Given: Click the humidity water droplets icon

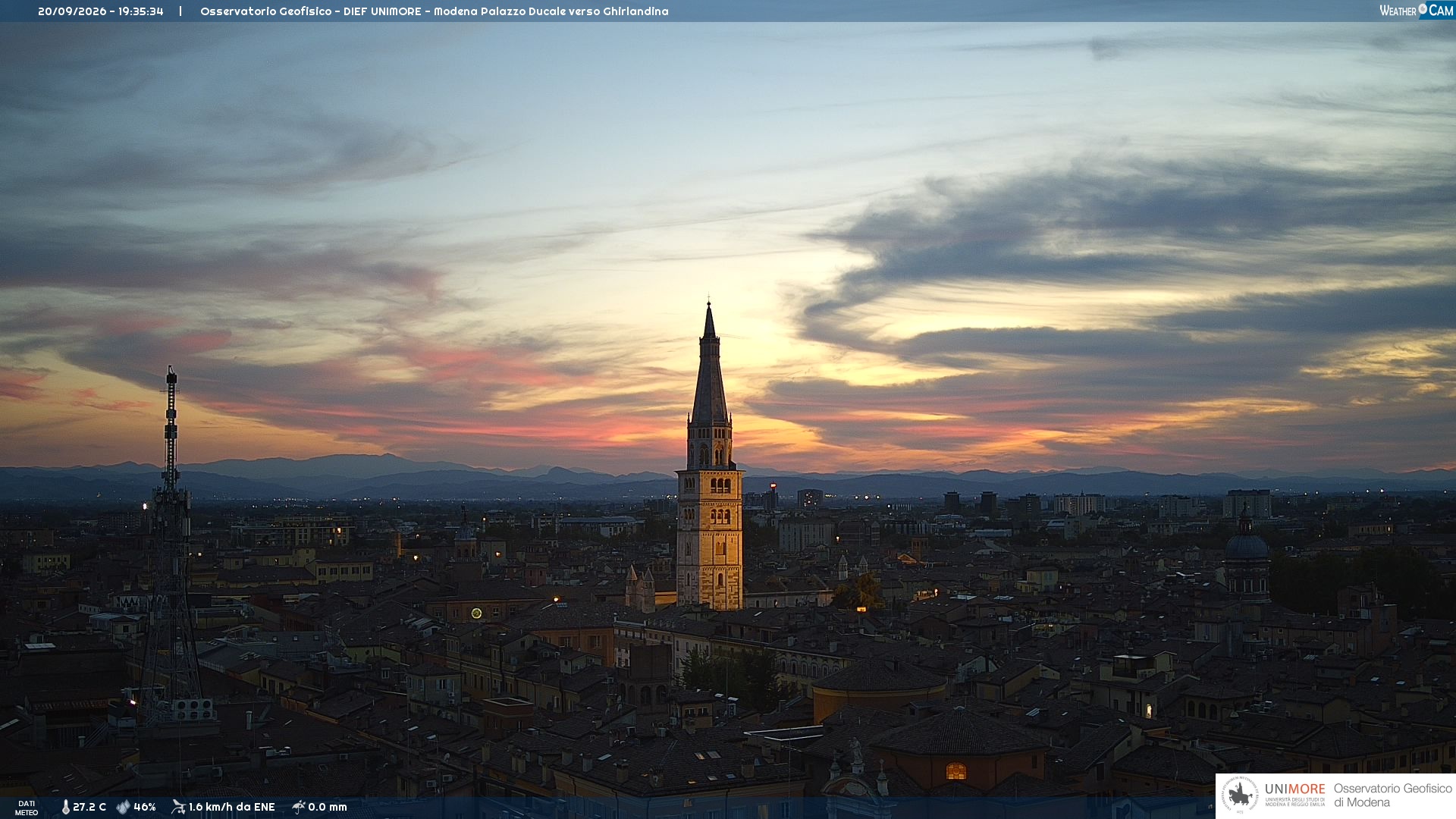Looking at the screenshot, I should [123, 807].
